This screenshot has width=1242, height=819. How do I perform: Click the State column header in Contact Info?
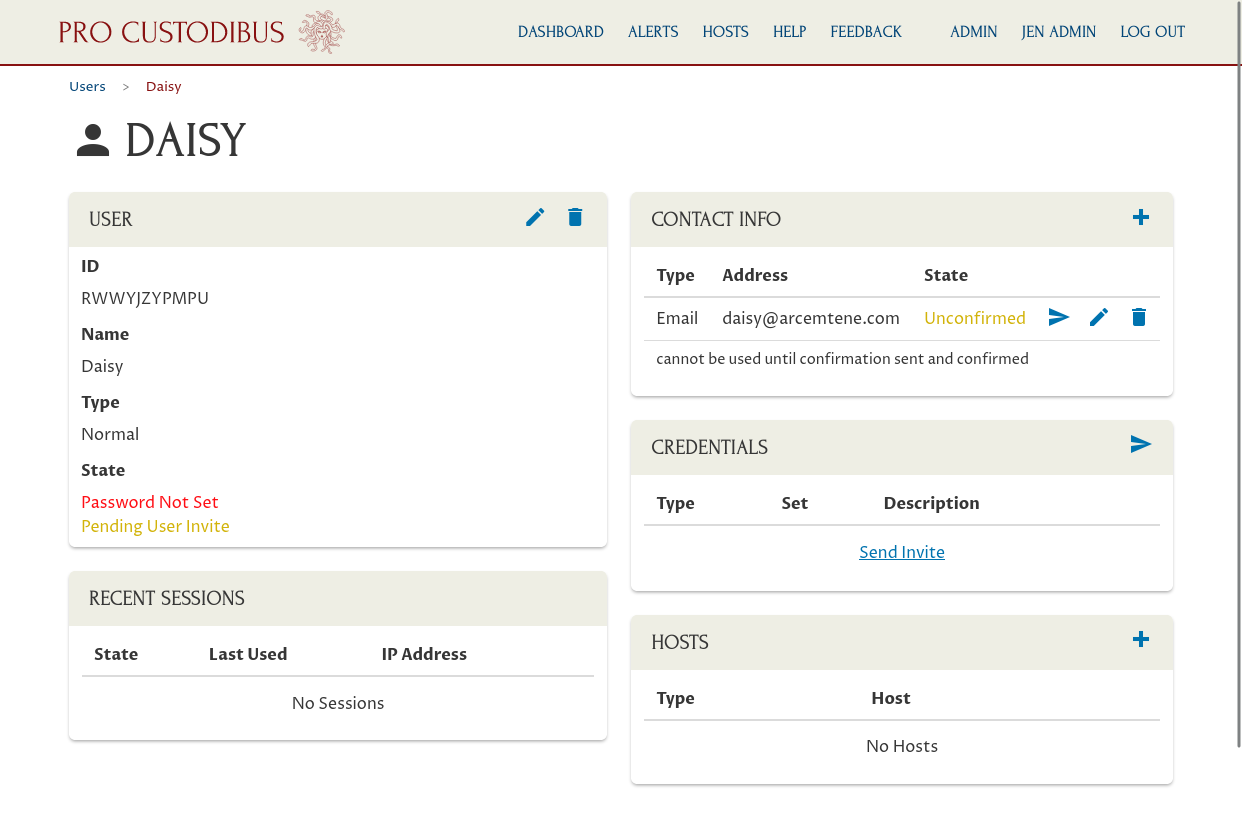(x=946, y=275)
